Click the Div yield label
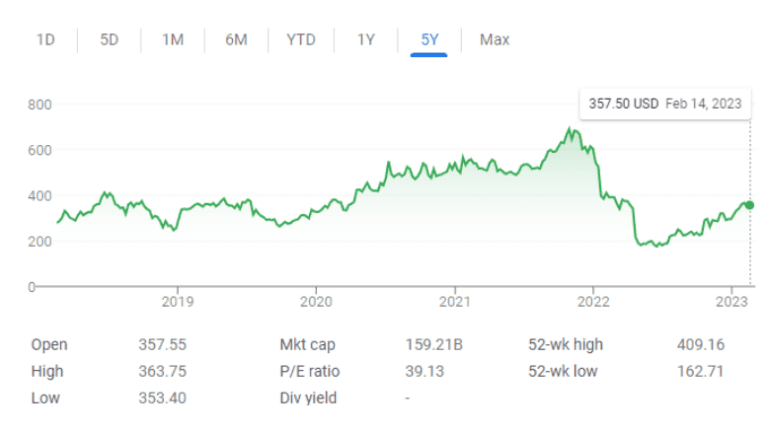The image size is (768, 433). [x=308, y=398]
